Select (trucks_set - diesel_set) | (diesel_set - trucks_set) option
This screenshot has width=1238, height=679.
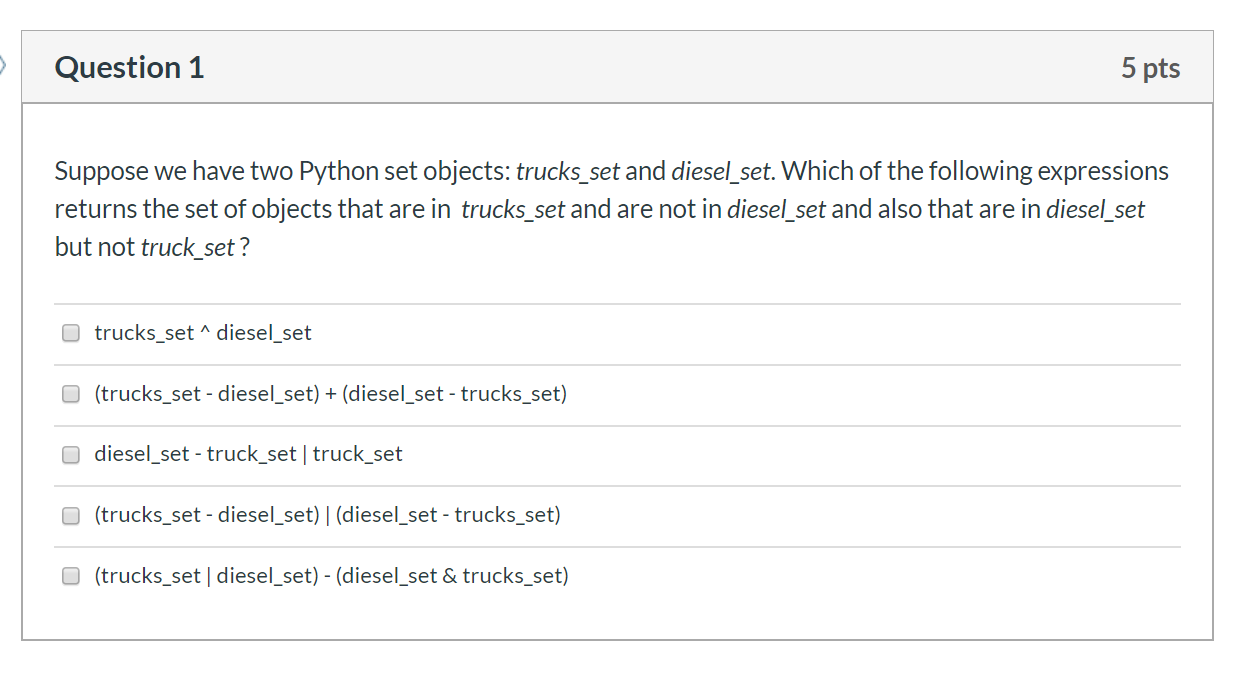coord(70,515)
